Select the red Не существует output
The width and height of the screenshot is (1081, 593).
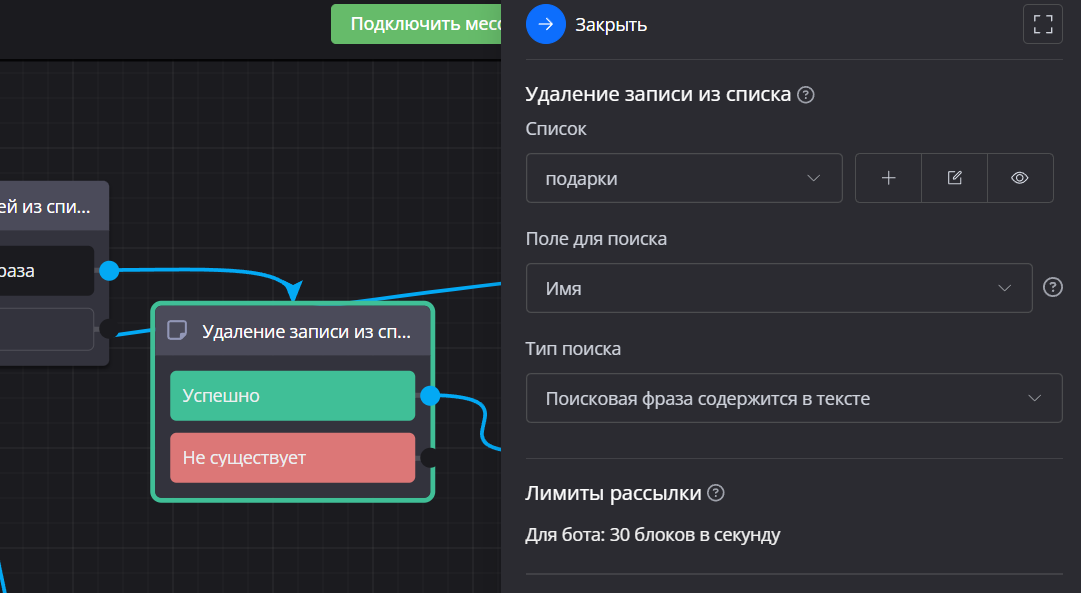pos(292,458)
